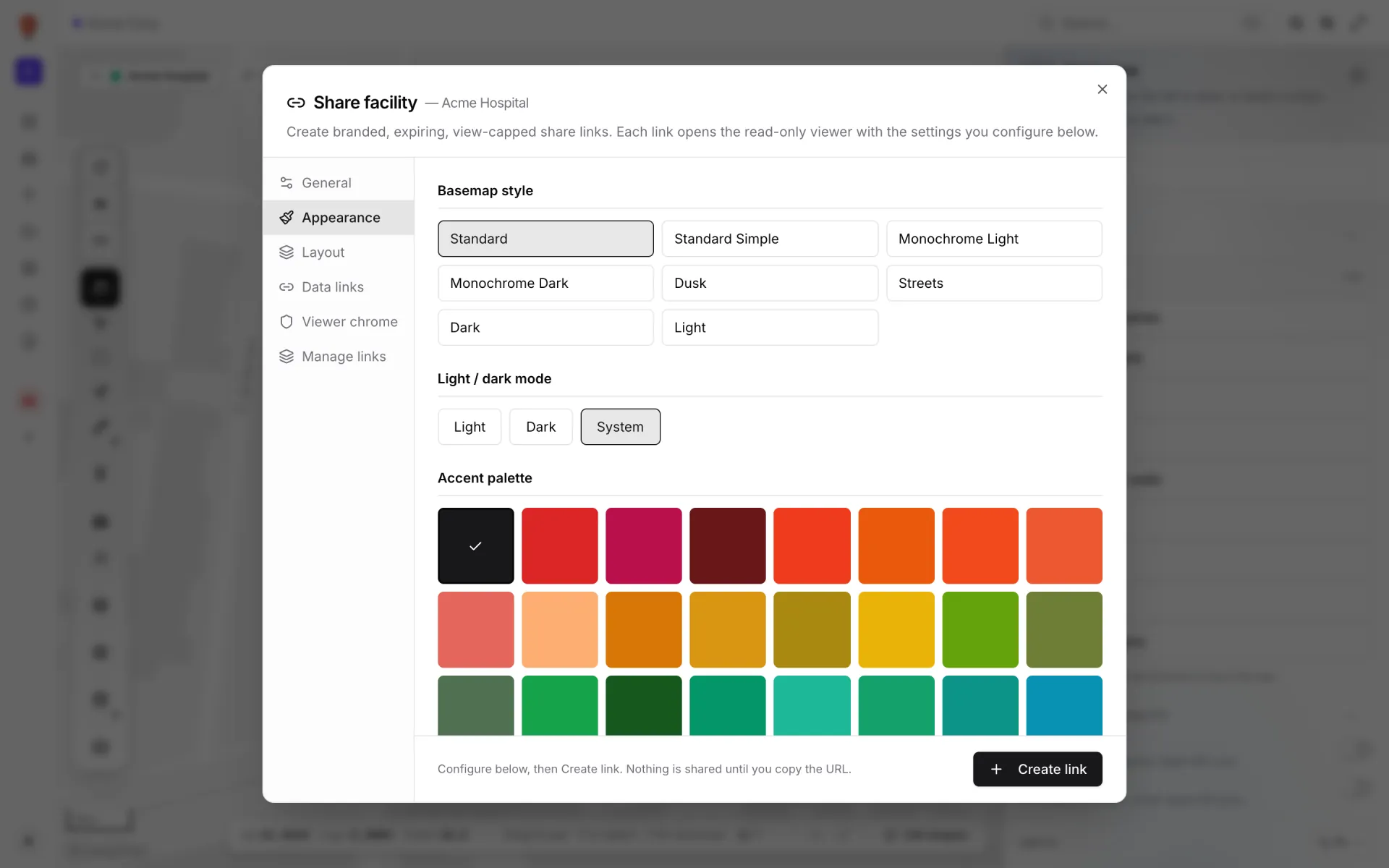The width and height of the screenshot is (1389, 868).
Task: Set light/dark mode to System
Action: pyautogui.click(x=620, y=427)
